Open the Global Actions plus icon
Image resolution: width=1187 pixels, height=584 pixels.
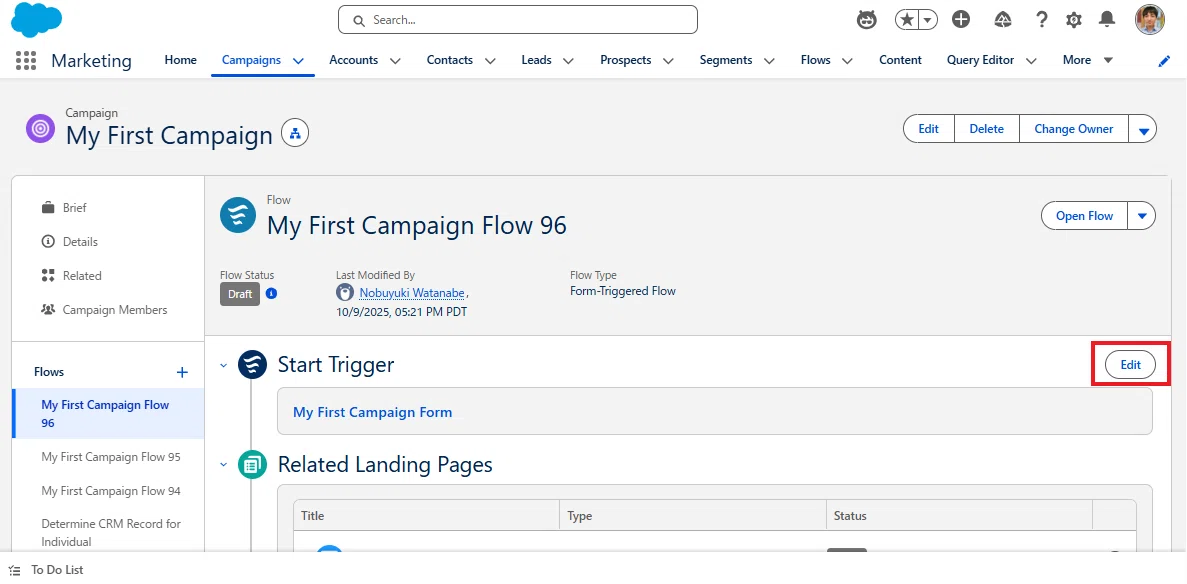[x=961, y=20]
